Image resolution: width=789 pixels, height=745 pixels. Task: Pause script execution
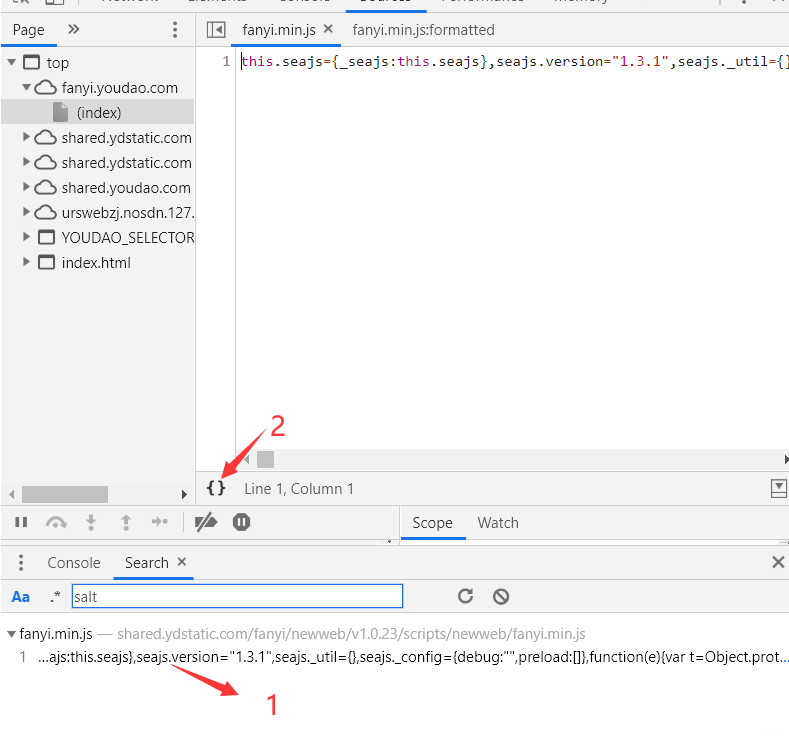[x=21, y=522]
